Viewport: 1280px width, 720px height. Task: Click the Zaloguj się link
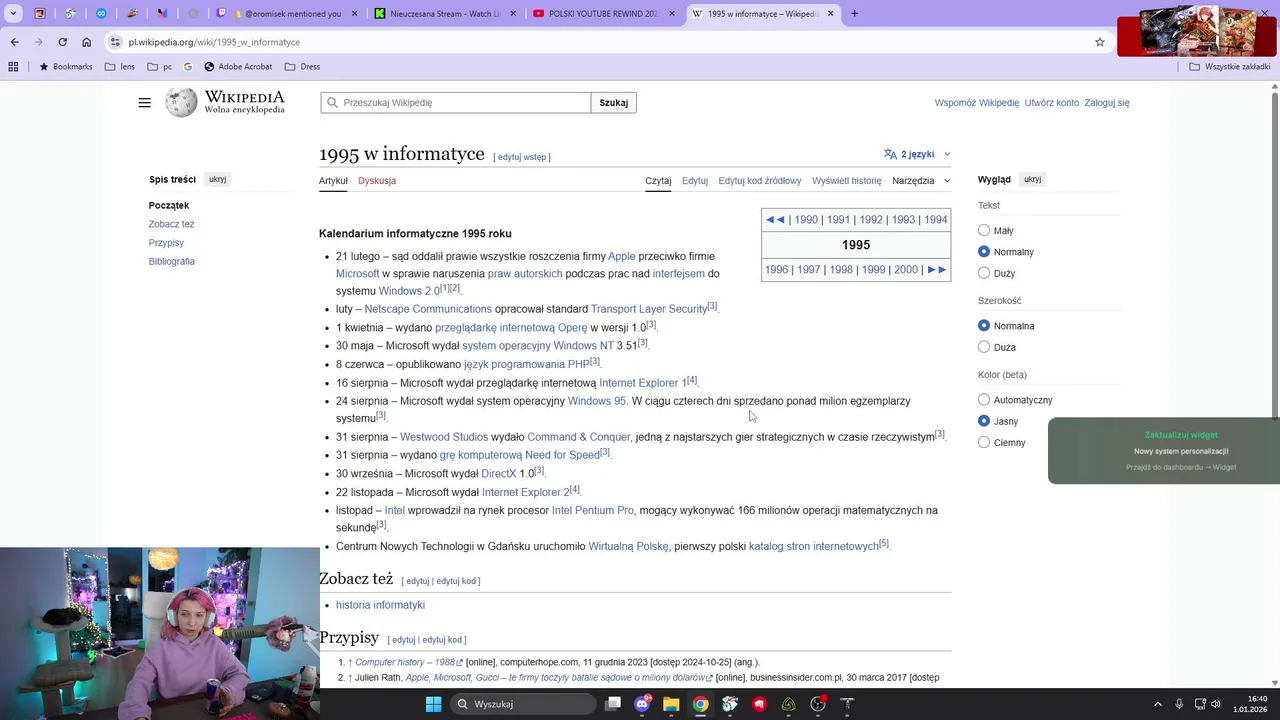[x=1107, y=103]
